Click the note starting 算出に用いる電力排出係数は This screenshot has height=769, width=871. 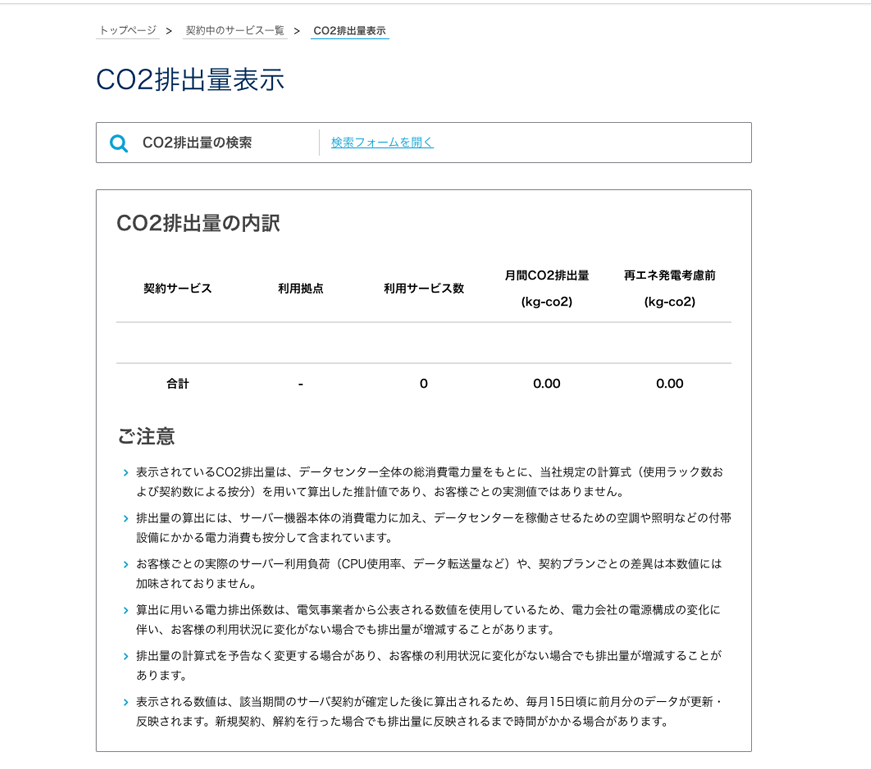(x=428, y=620)
